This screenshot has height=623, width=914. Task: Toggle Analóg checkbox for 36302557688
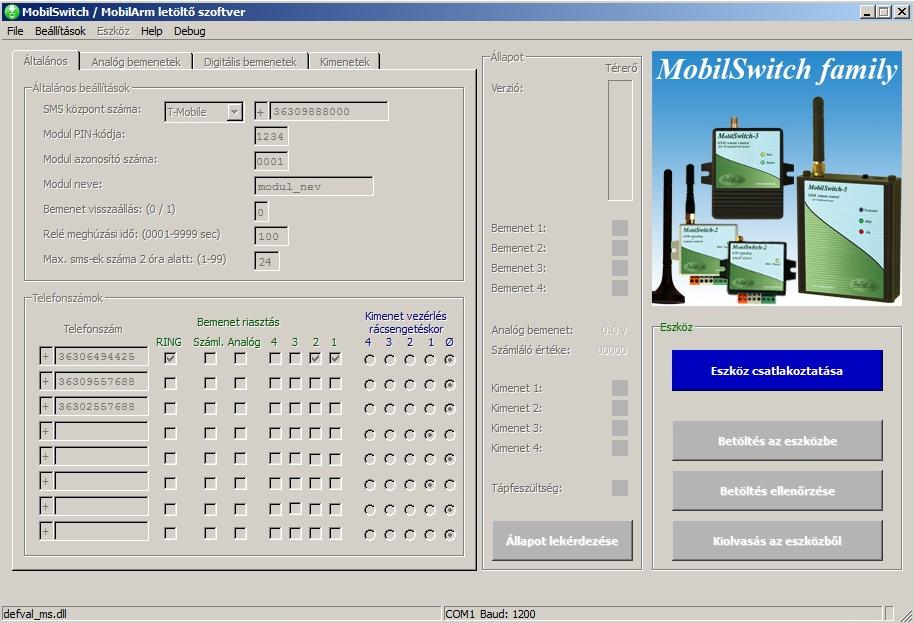point(240,409)
